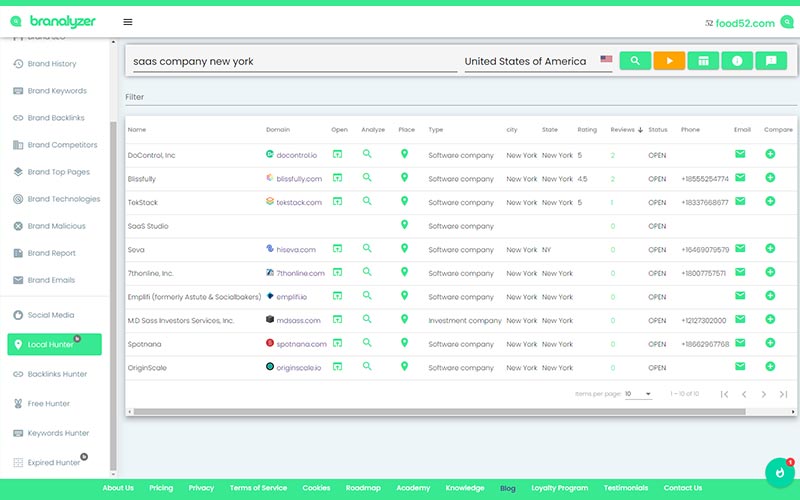Image resolution: width=800 pixels, height=500 pixels.
Task: Click the green info button
Action: click(x=737, y=61)
